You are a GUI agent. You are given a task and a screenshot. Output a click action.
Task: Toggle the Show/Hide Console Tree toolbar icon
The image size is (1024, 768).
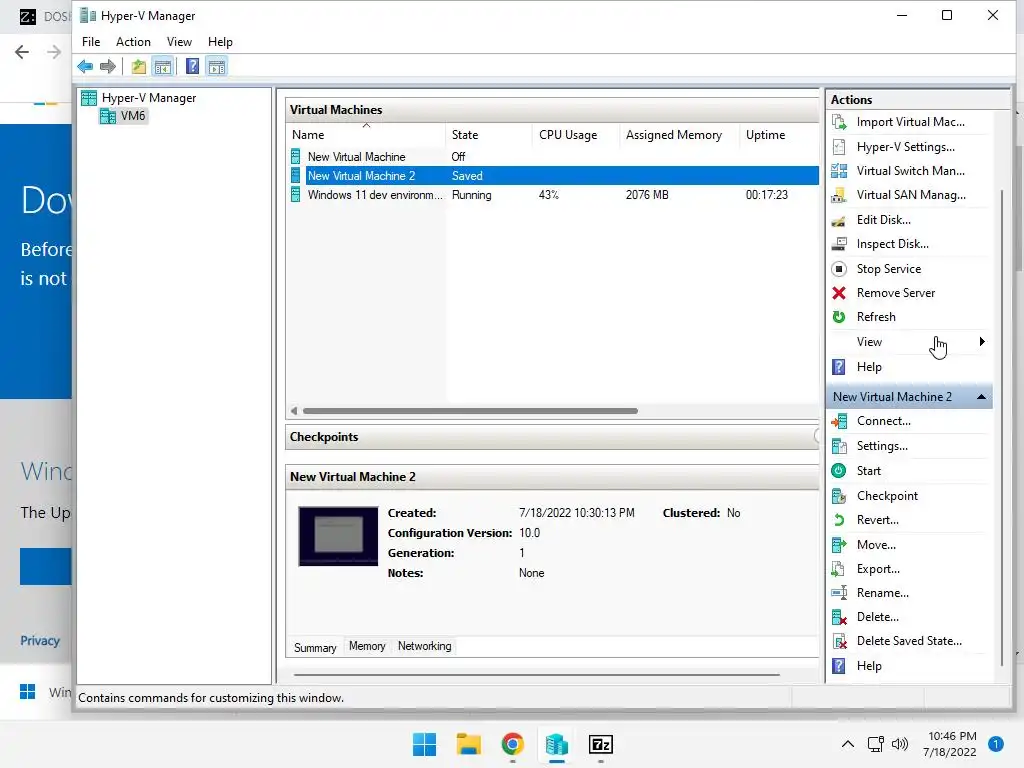coord(163,67)
